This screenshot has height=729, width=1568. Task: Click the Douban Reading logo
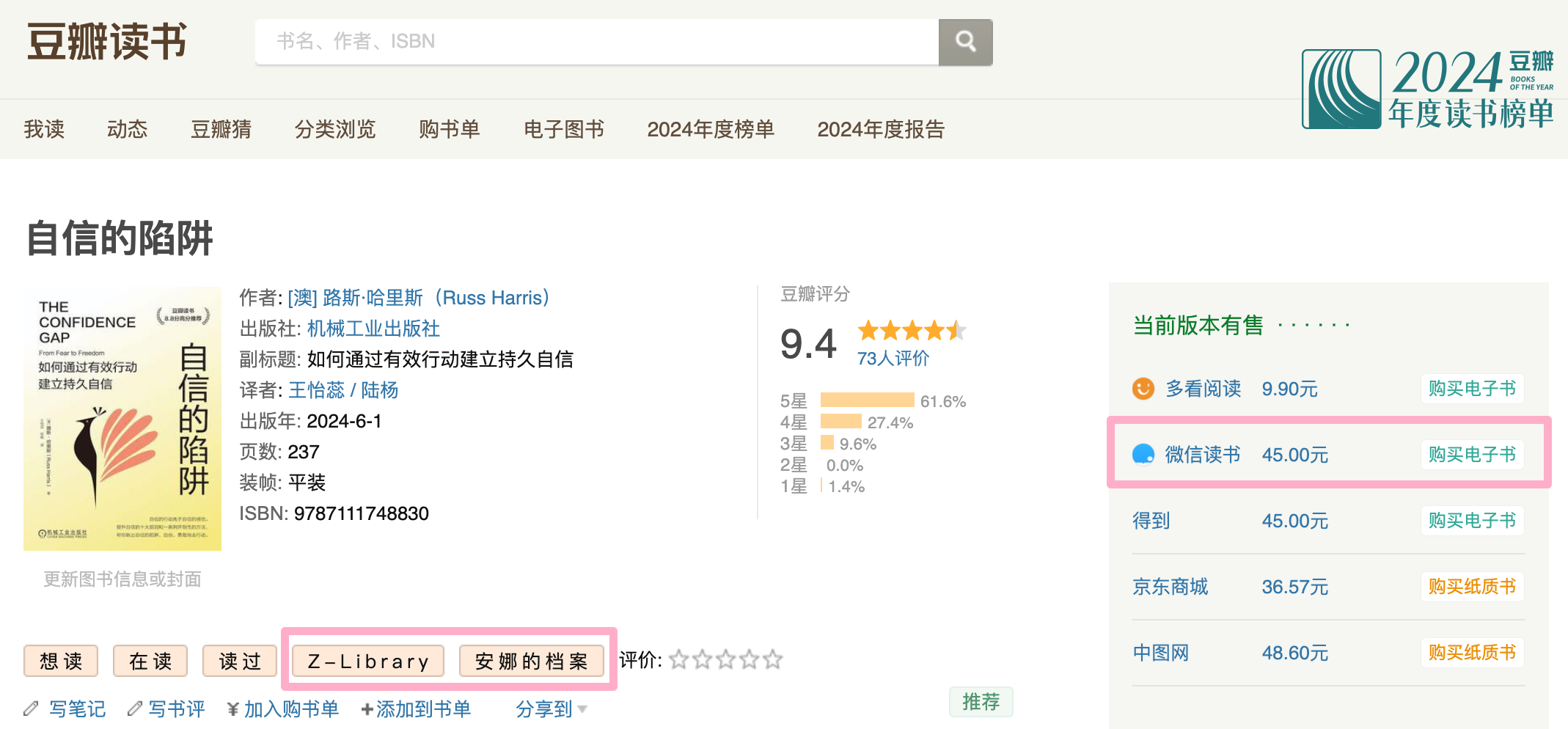point(107,41)
